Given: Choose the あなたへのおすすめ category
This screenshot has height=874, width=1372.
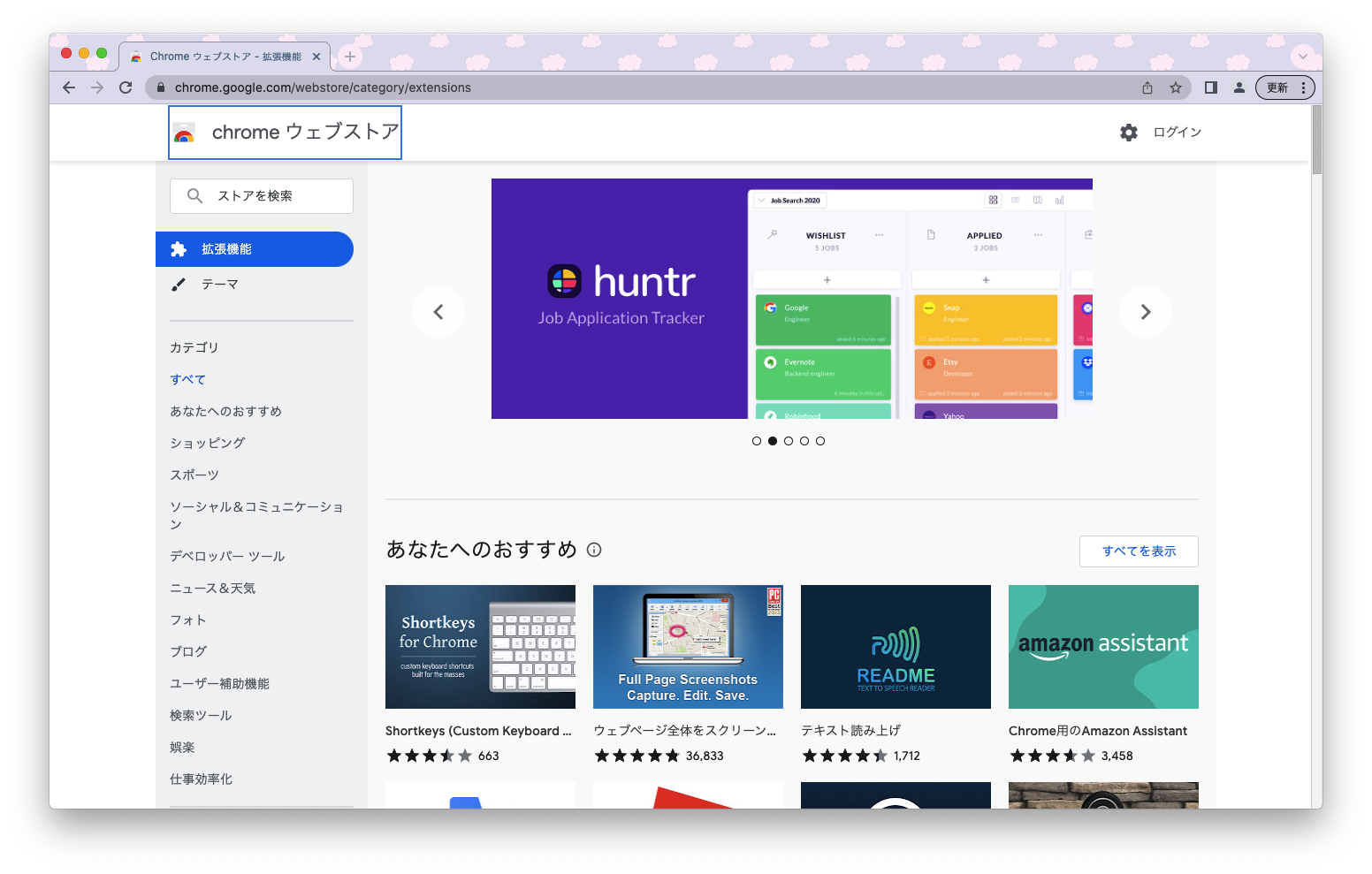Looking at the screenshot, I should click(225, 412).
